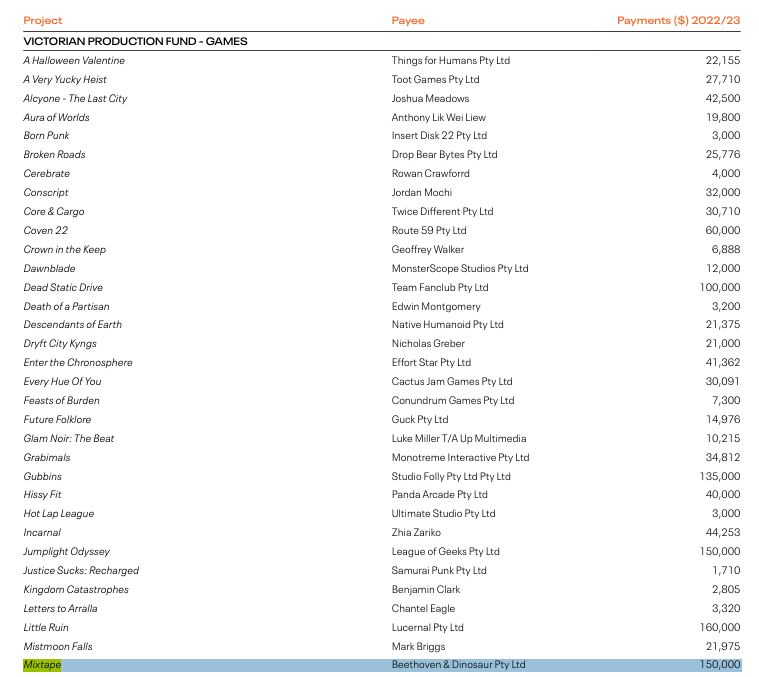Select the Payee column header
759x677 pixels.
click(408, 20)
